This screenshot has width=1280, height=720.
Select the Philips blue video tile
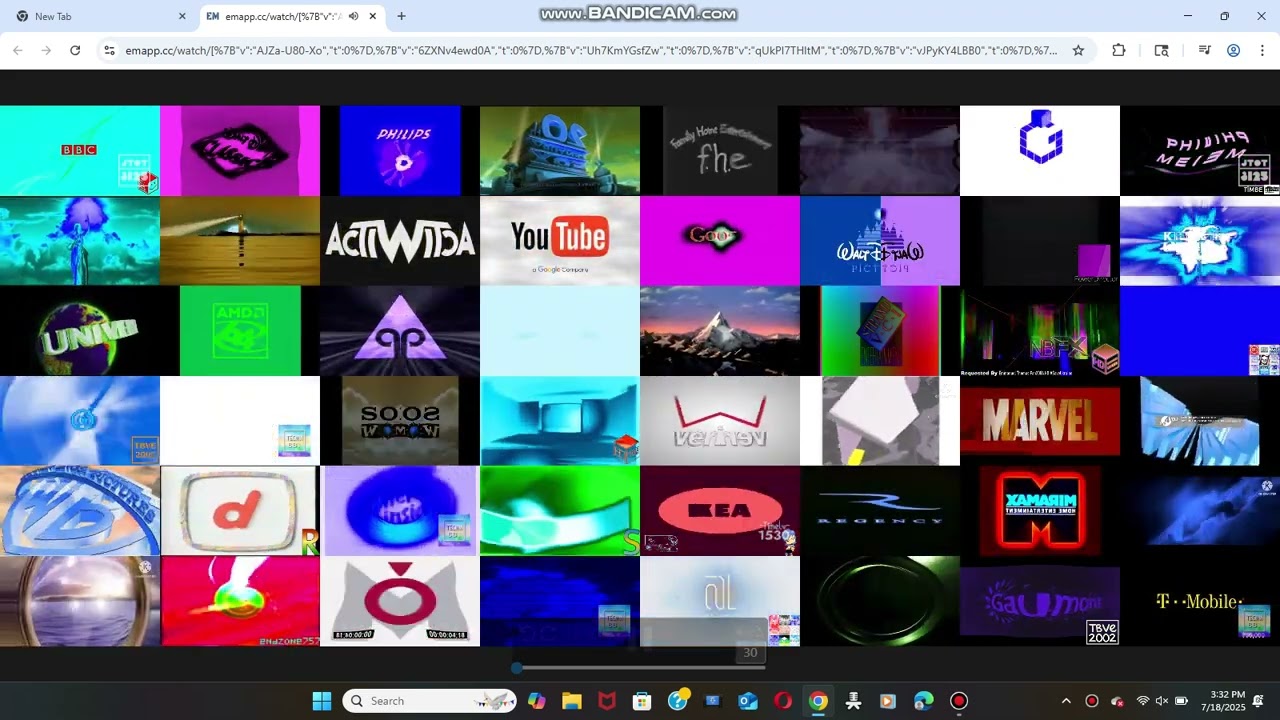(400, 151)
